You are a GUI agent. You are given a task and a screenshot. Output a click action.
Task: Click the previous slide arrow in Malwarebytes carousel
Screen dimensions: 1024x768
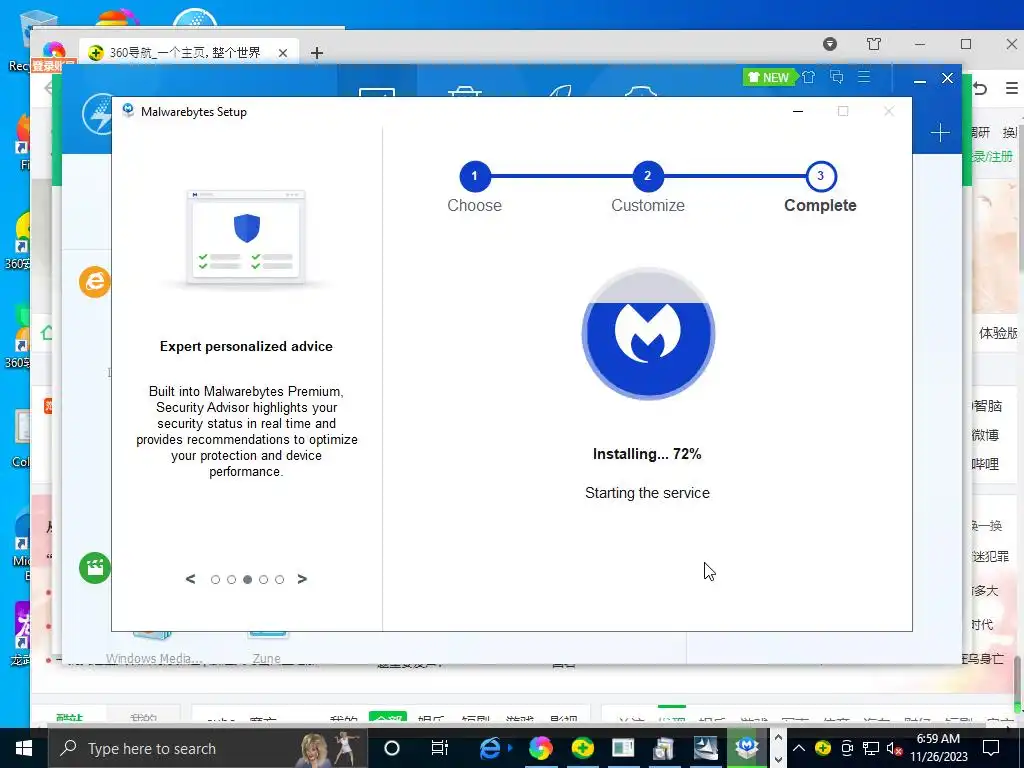(x=191, y=579)
